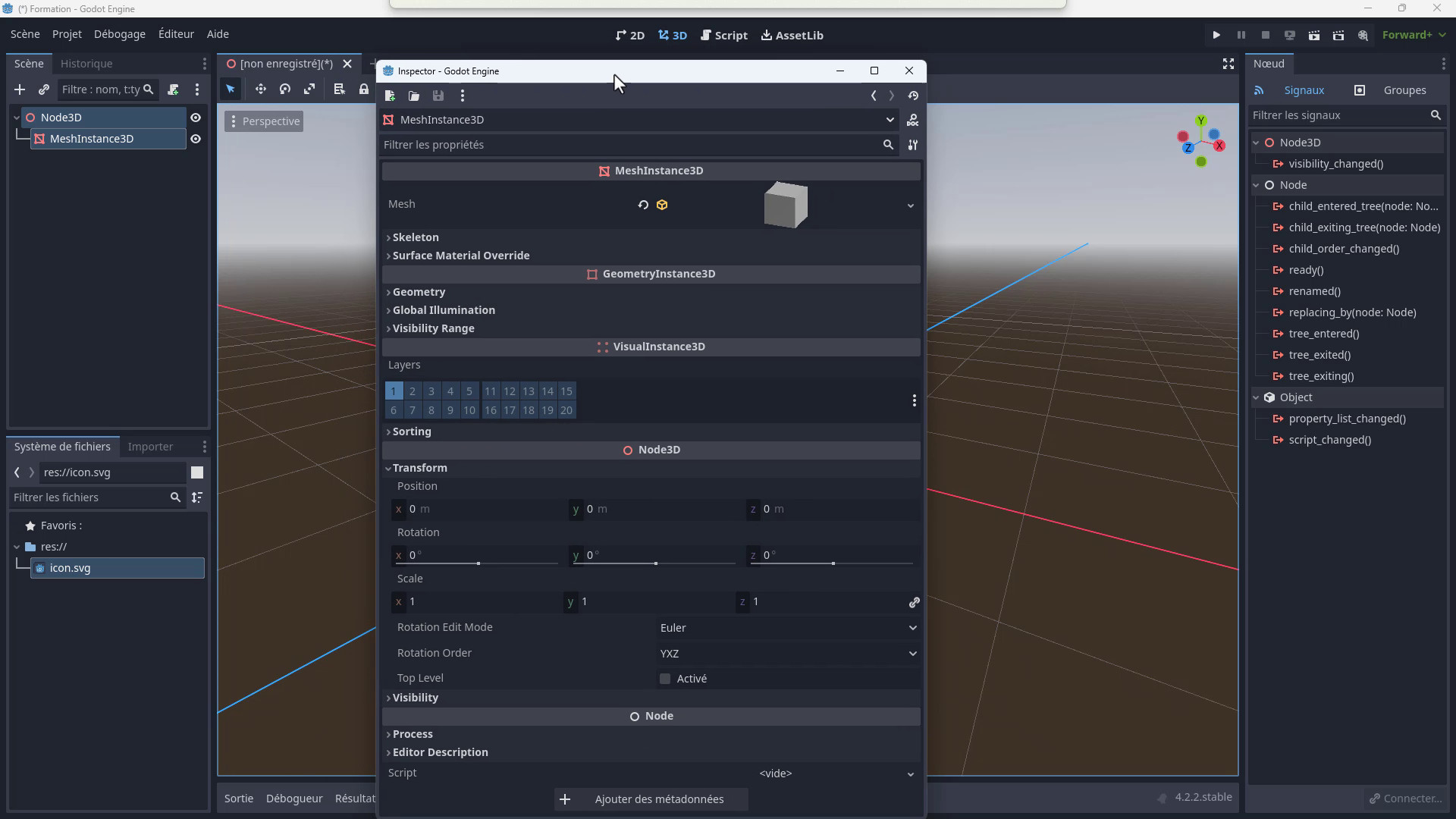Expand Surface Material Override section
Viewport: 1456px width, 819px height.
click(x=651, y=256)
